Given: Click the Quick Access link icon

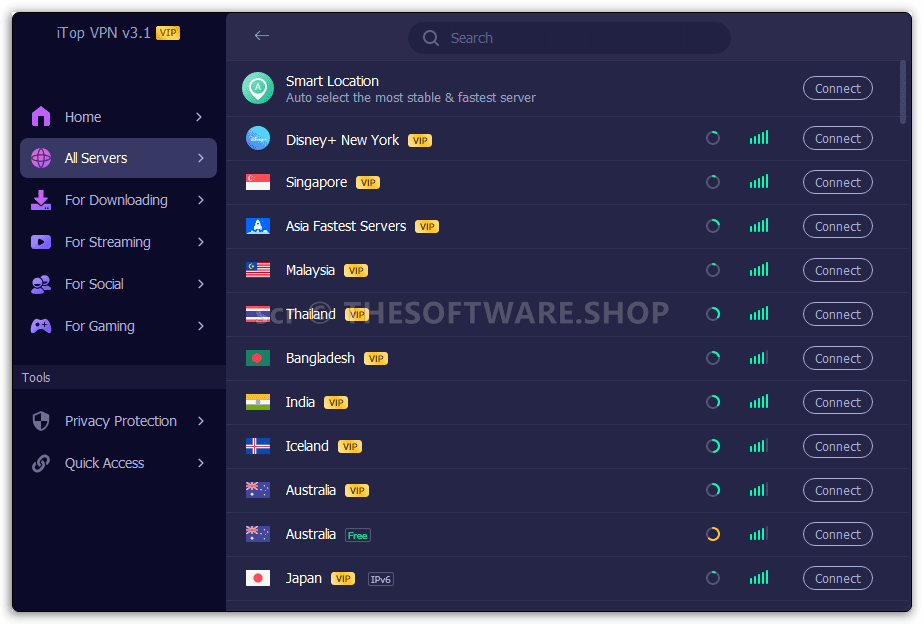Looking at the screenshot, I should [41, 463].
